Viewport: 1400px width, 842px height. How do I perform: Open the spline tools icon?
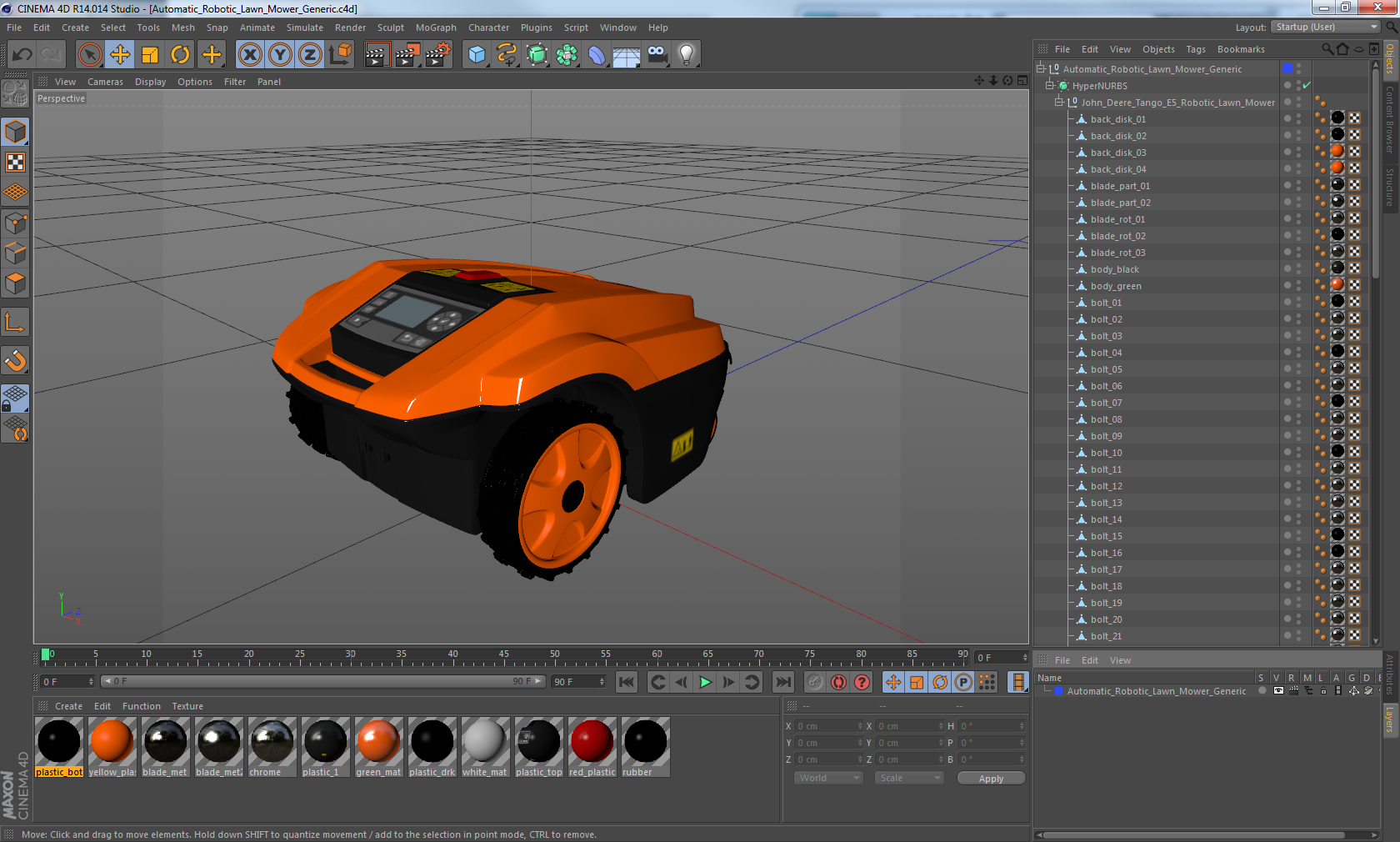507,55
